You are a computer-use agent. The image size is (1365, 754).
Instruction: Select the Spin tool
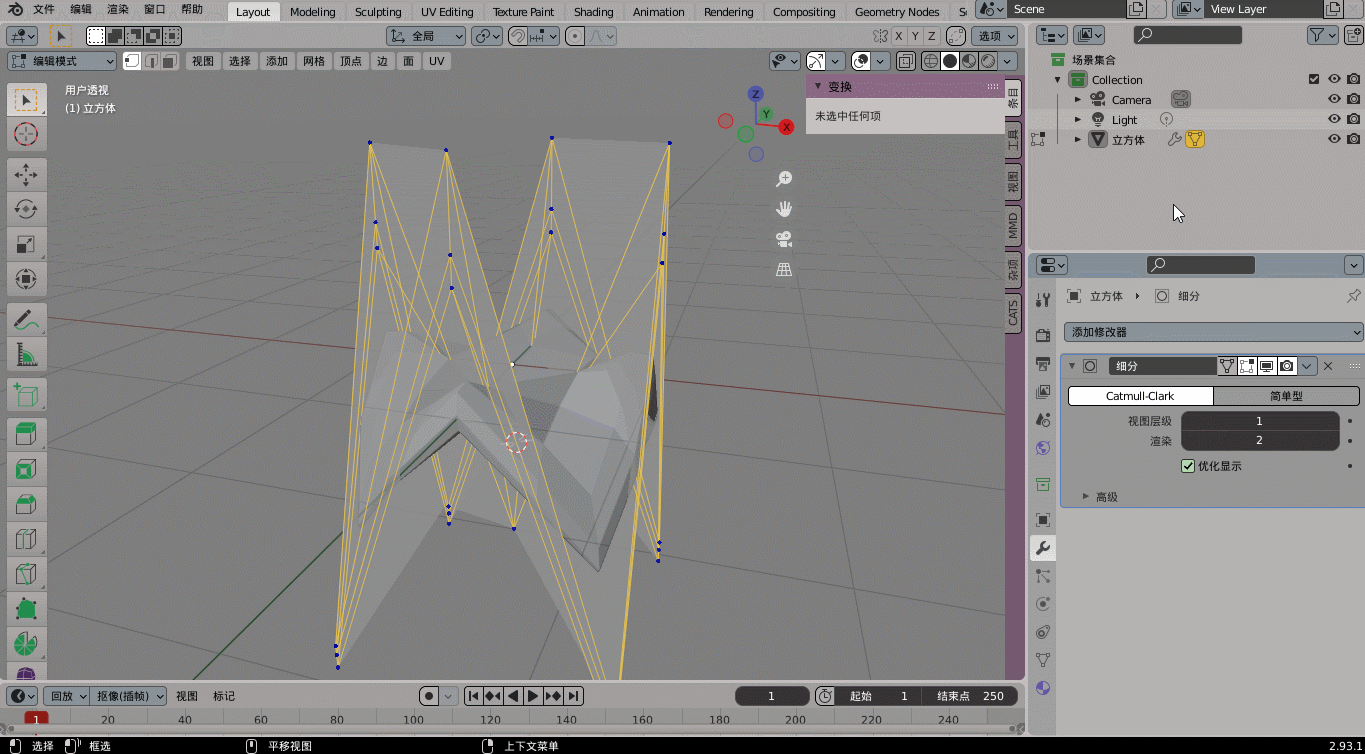tap(26, 644)
